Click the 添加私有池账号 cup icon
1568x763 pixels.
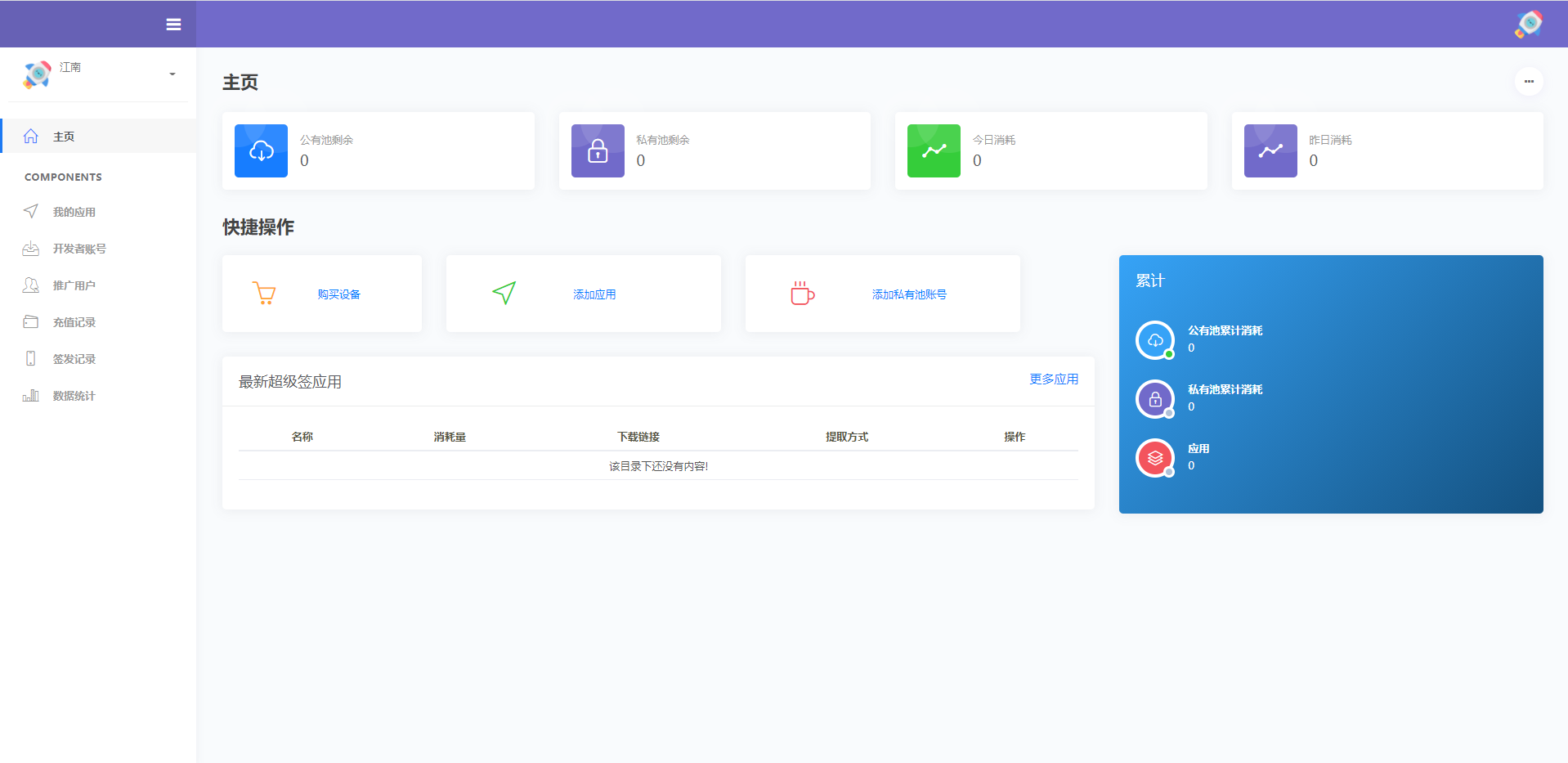coord(802,293)
